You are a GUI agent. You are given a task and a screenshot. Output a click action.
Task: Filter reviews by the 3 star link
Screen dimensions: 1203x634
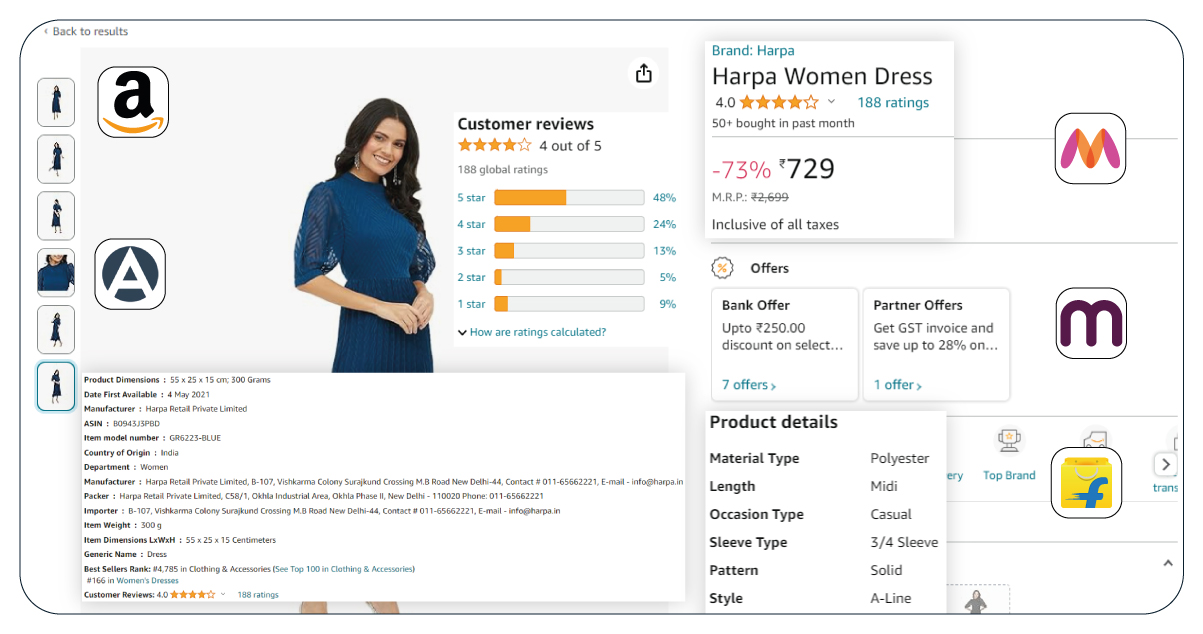pyautogui.click(x=471, y=251)
